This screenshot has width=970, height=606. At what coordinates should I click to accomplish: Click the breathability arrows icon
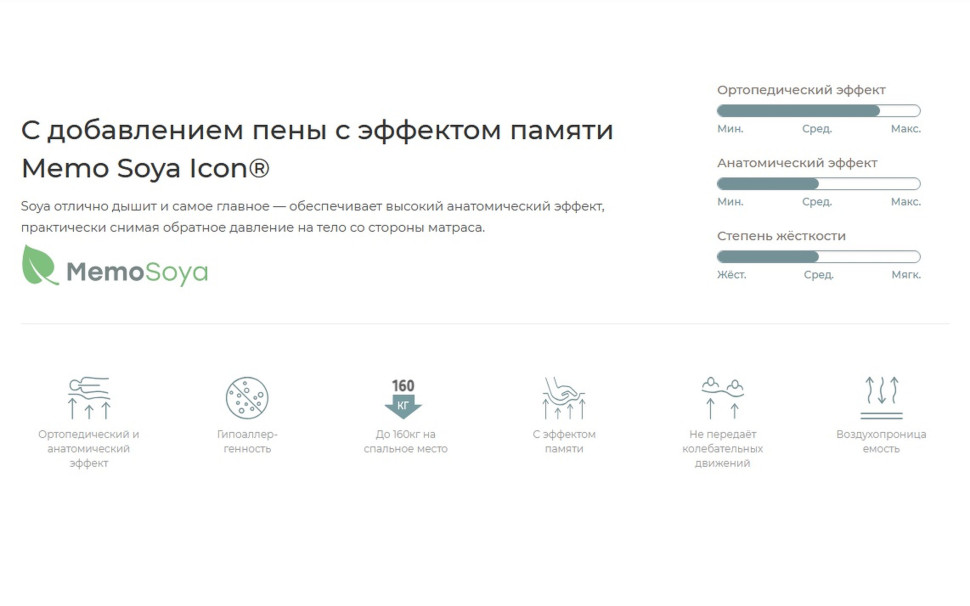click(x=881, y=397)
